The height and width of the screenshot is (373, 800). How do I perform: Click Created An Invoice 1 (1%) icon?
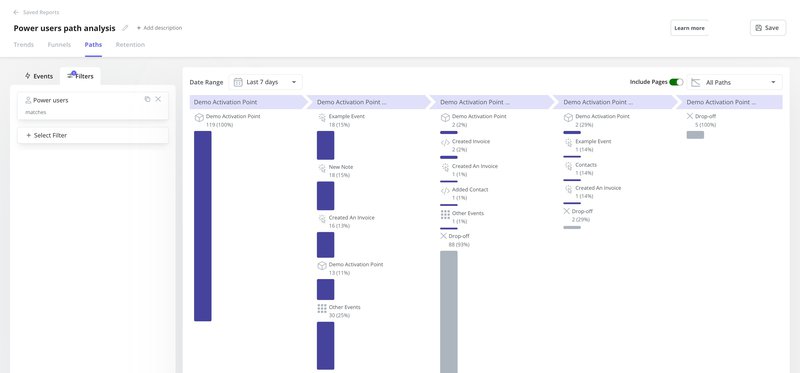445,167
